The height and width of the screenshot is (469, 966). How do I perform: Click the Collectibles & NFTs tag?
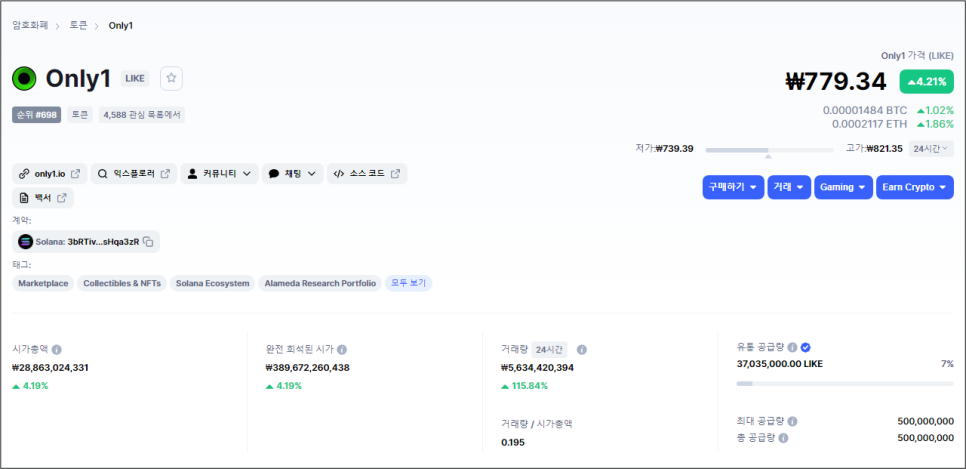[x=122, y=283]
